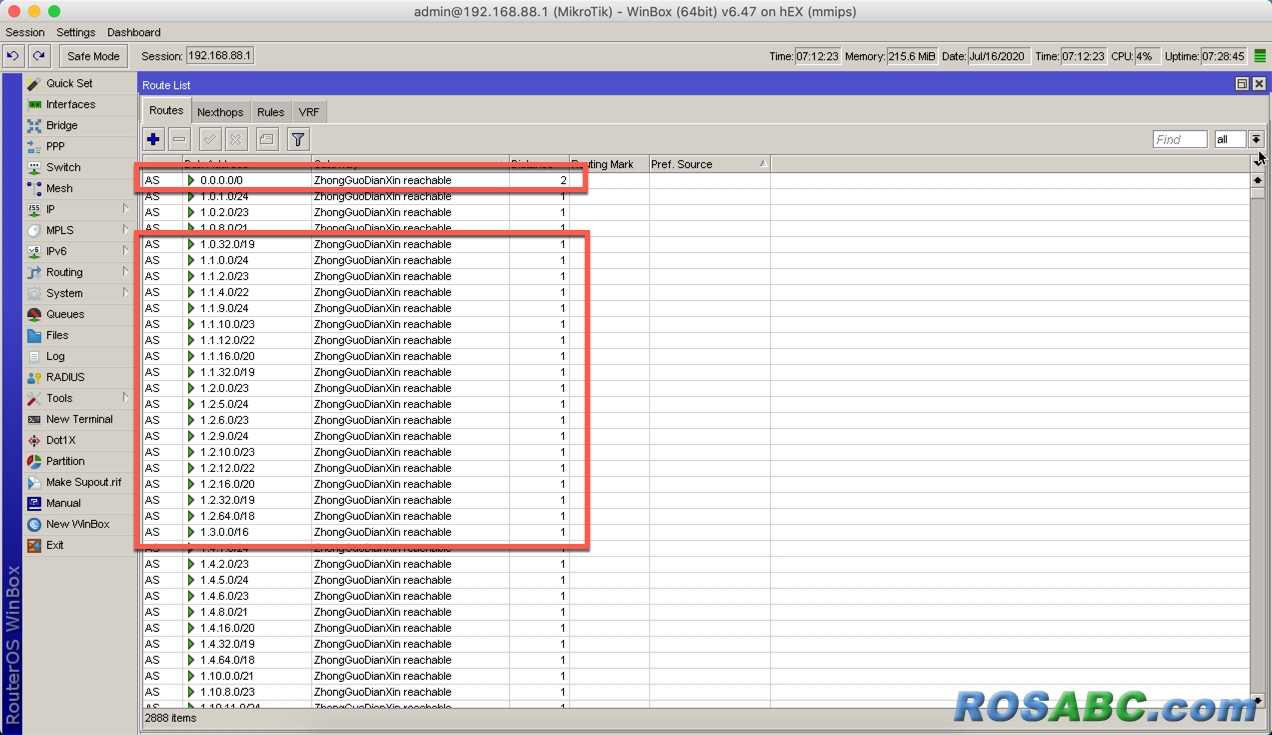Select the 1.3.0.0/16 route row
1272x735 pixels.
click(x=695, y=533)
